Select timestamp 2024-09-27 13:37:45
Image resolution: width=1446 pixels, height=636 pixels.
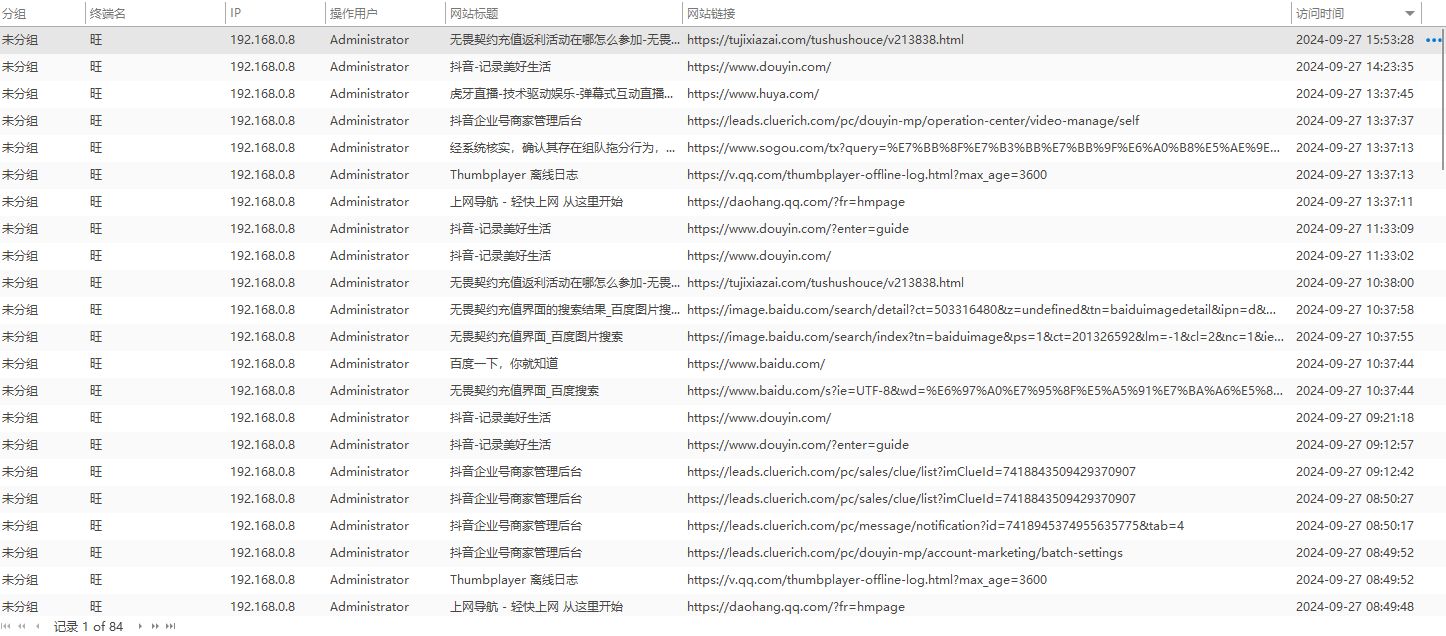1355,94
